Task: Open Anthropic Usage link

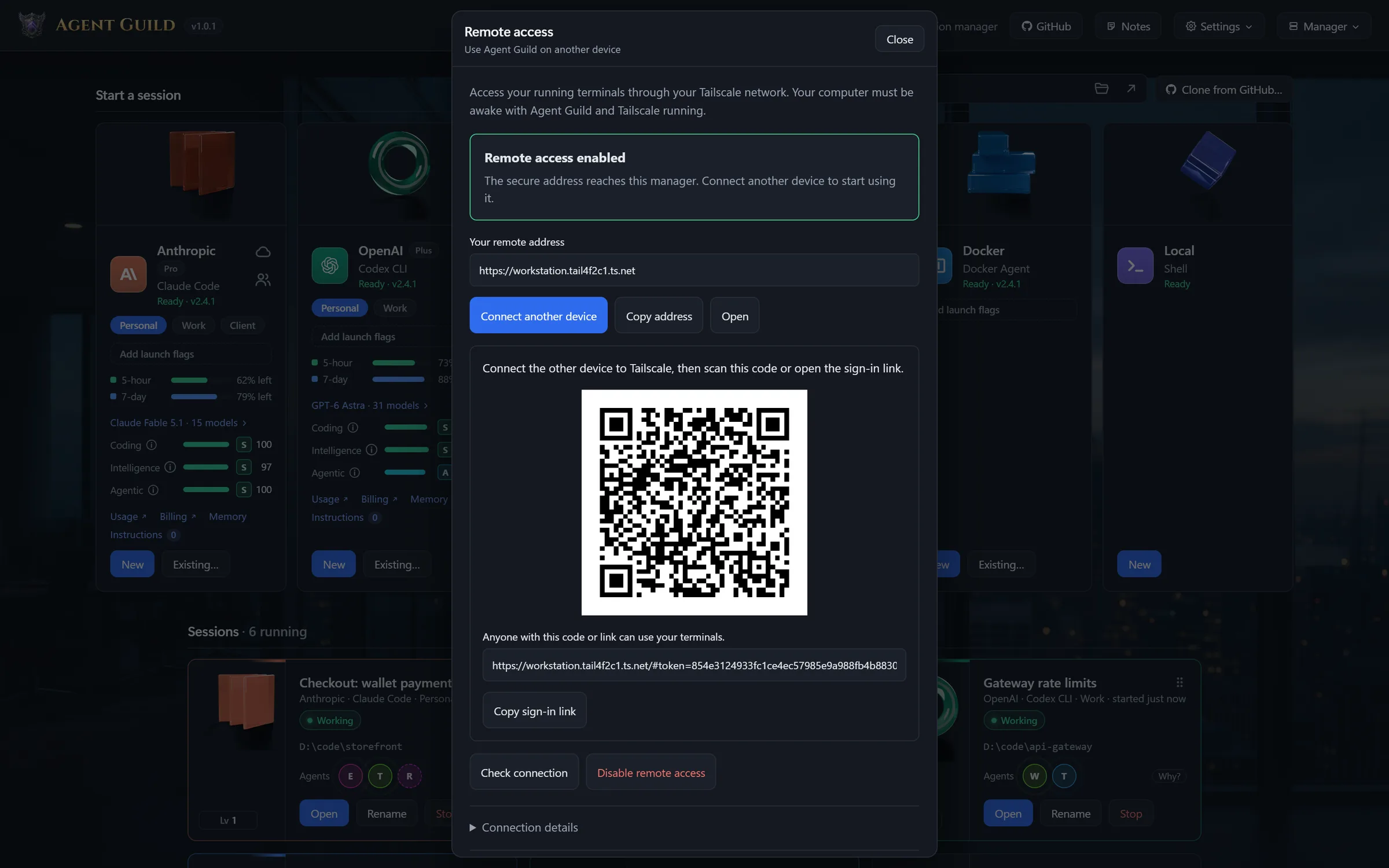Action: (128, 516)
